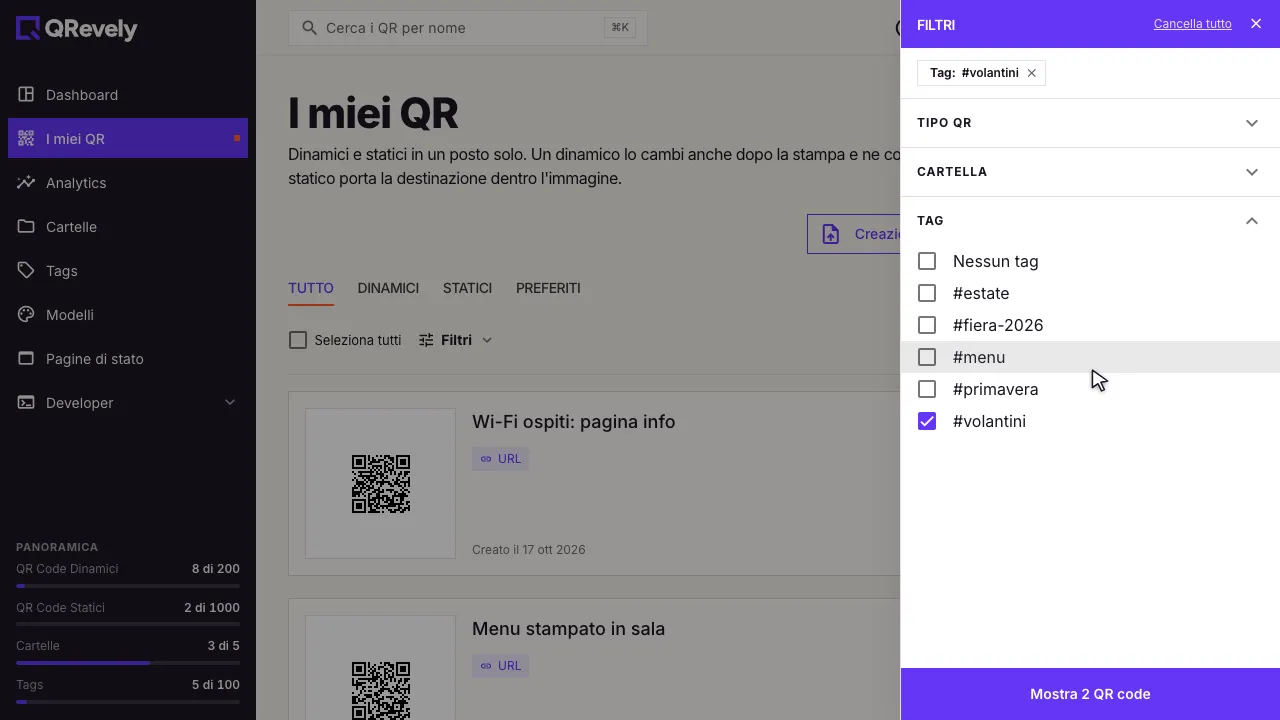Expand the Developer sidebar menu
The image size is (1280, 720).
(230, 403)
